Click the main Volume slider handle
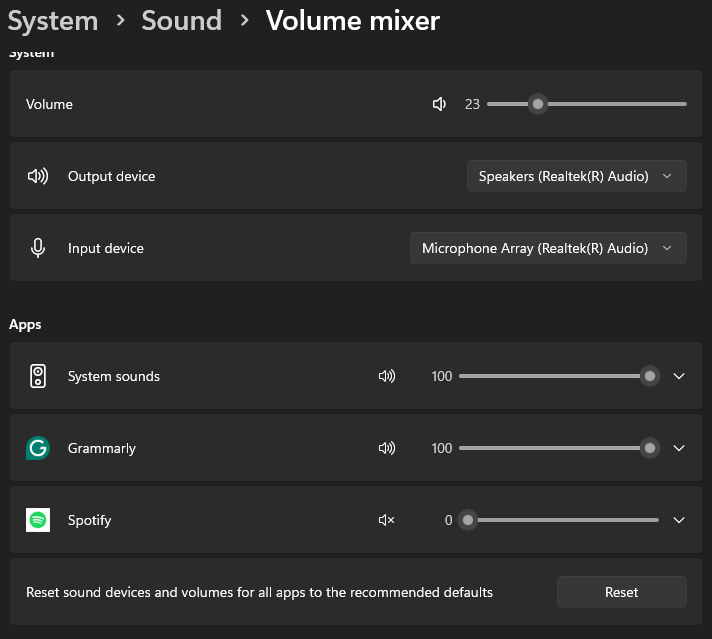The height and width of the screenshot is (639, 712). tap(538, 104)
